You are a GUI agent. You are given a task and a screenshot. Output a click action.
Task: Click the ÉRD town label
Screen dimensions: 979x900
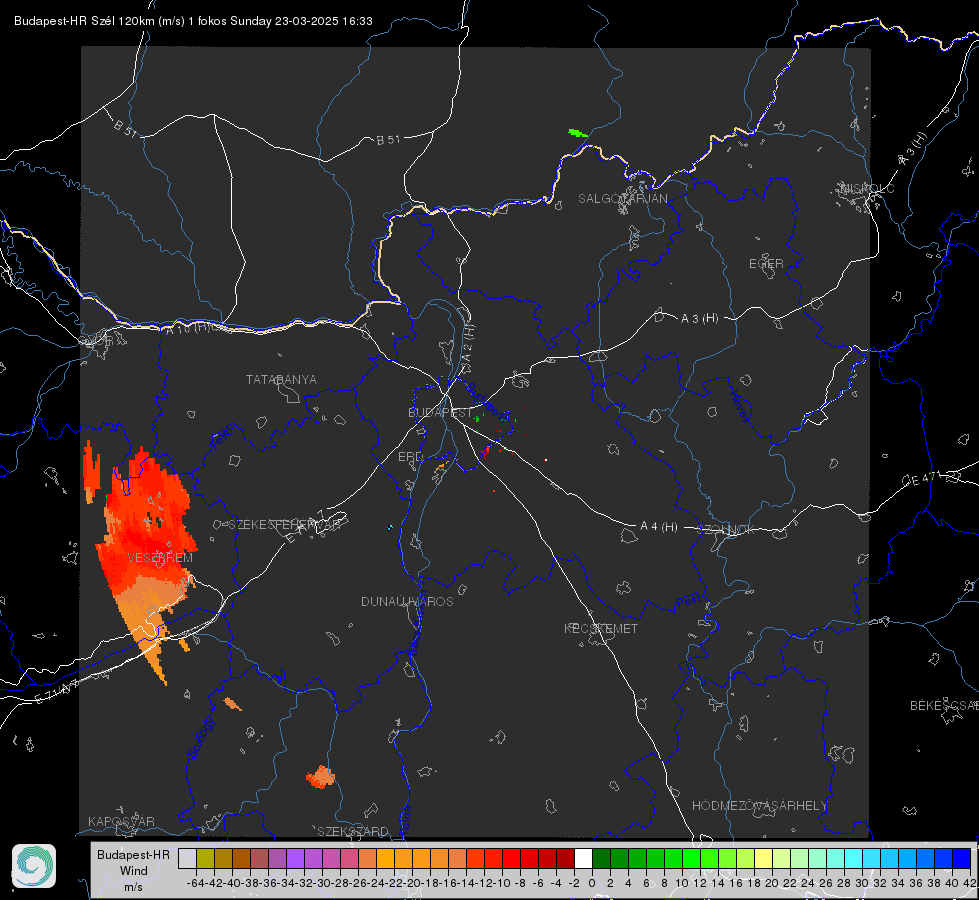click(410, 457)
